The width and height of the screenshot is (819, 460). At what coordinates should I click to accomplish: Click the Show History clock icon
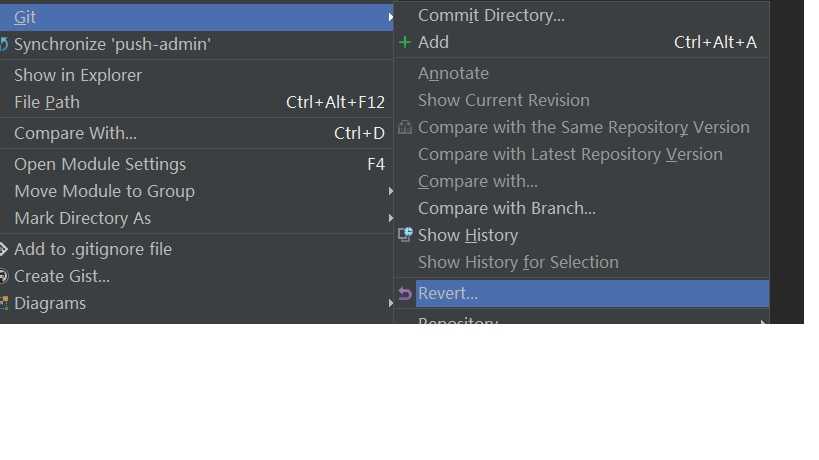[405, 235]
